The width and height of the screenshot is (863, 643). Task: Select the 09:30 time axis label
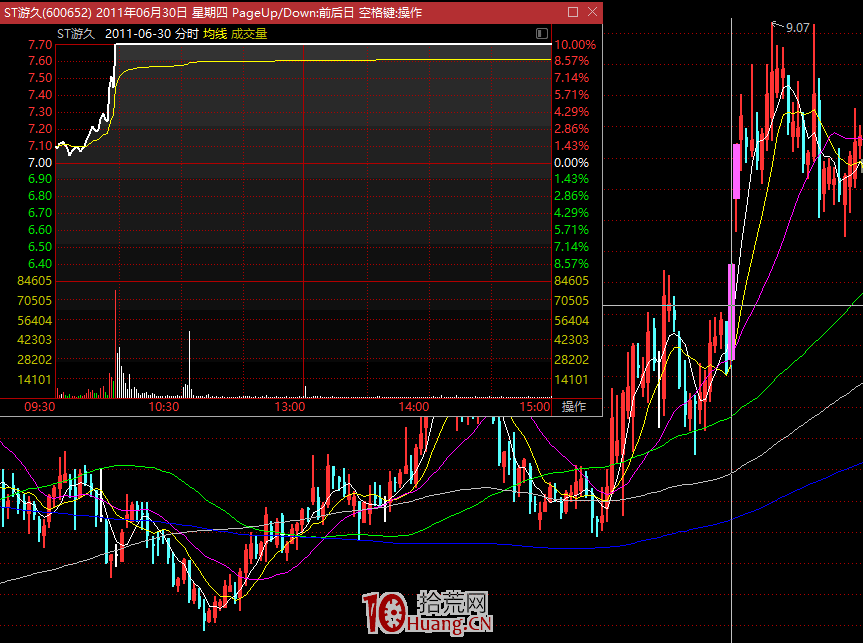pos(40,407)
